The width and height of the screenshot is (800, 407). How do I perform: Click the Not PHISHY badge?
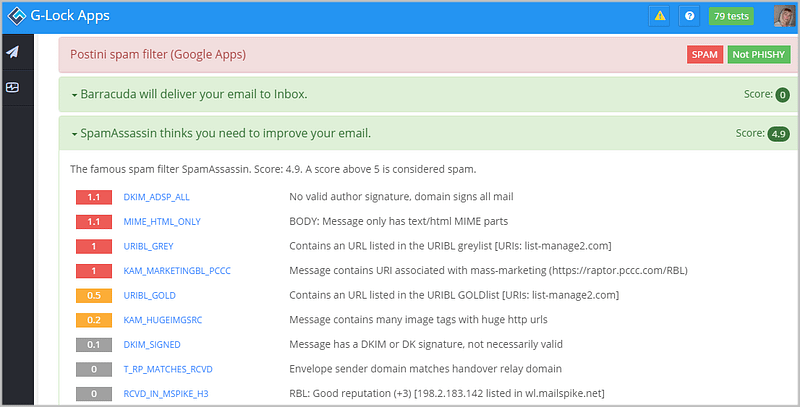click(x=759, y=55)
